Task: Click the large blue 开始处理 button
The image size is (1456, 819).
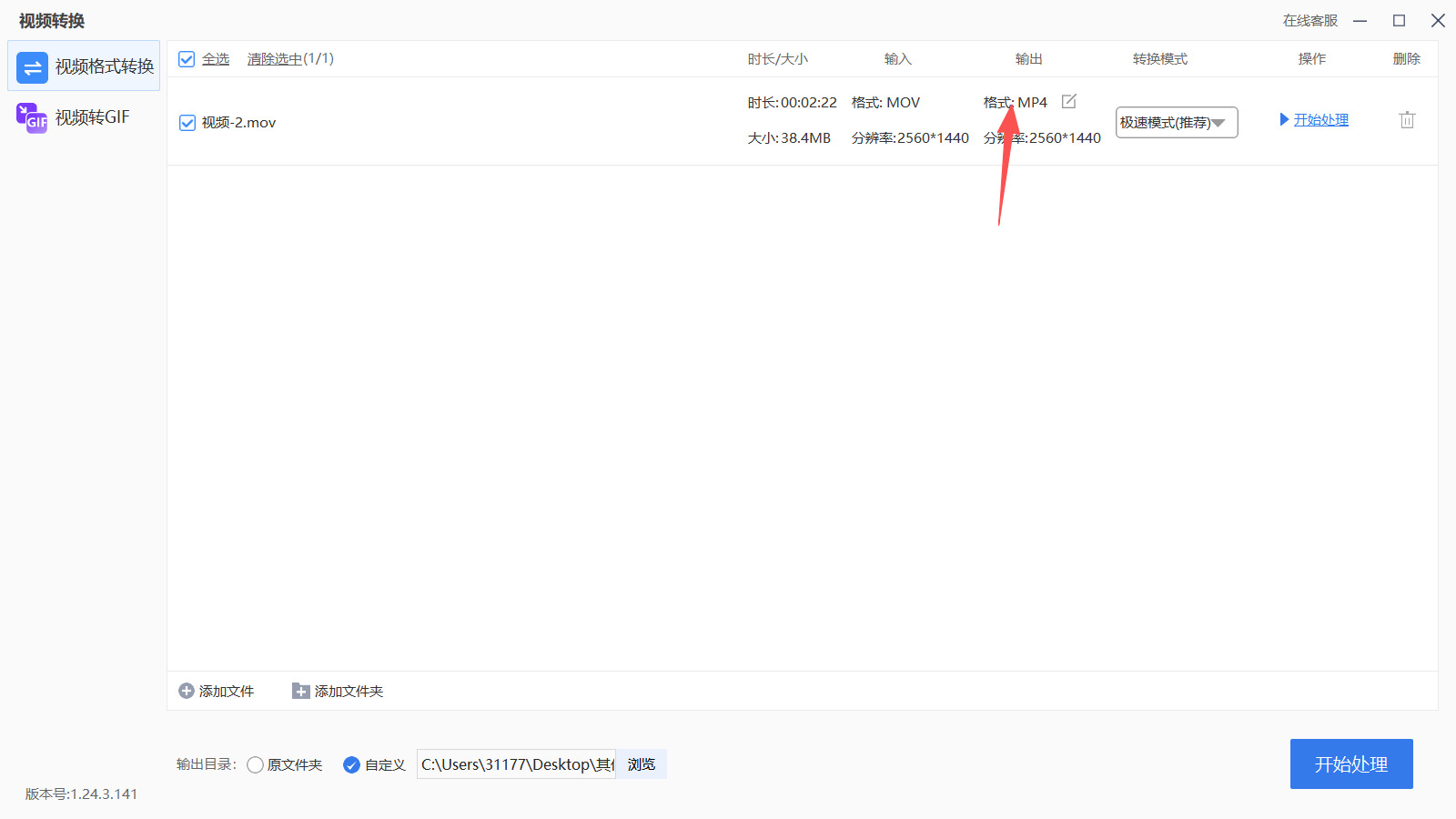Action: [x=1351, y=764]
